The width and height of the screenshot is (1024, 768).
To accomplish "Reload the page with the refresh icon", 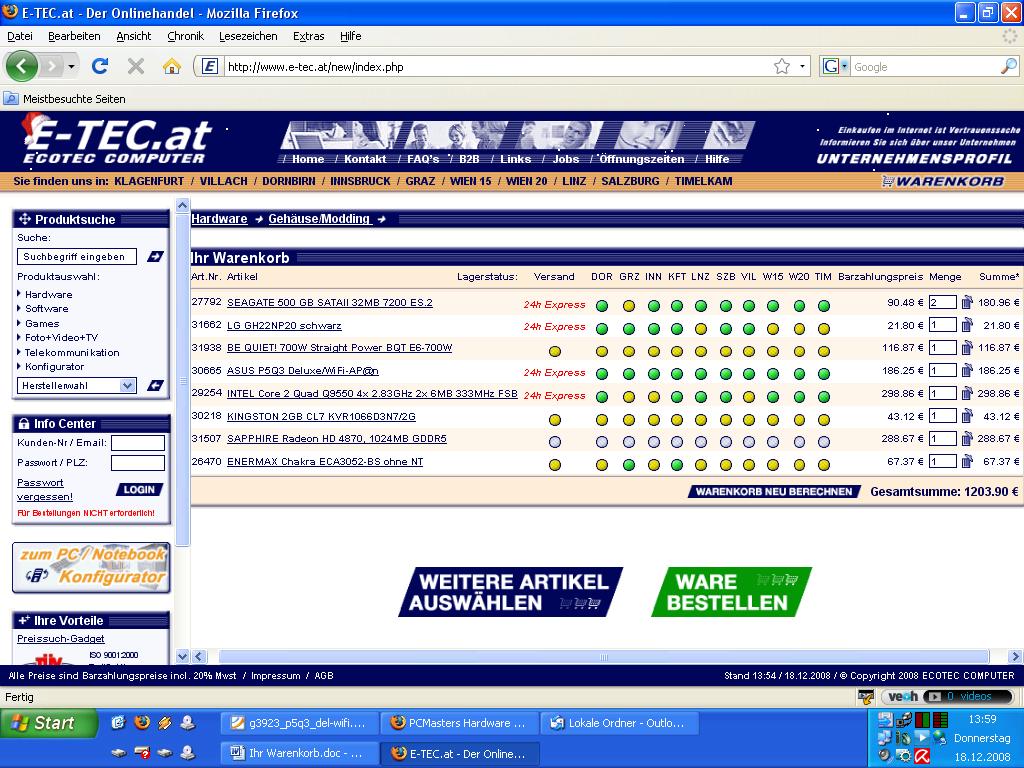I will tap(99, 66).
